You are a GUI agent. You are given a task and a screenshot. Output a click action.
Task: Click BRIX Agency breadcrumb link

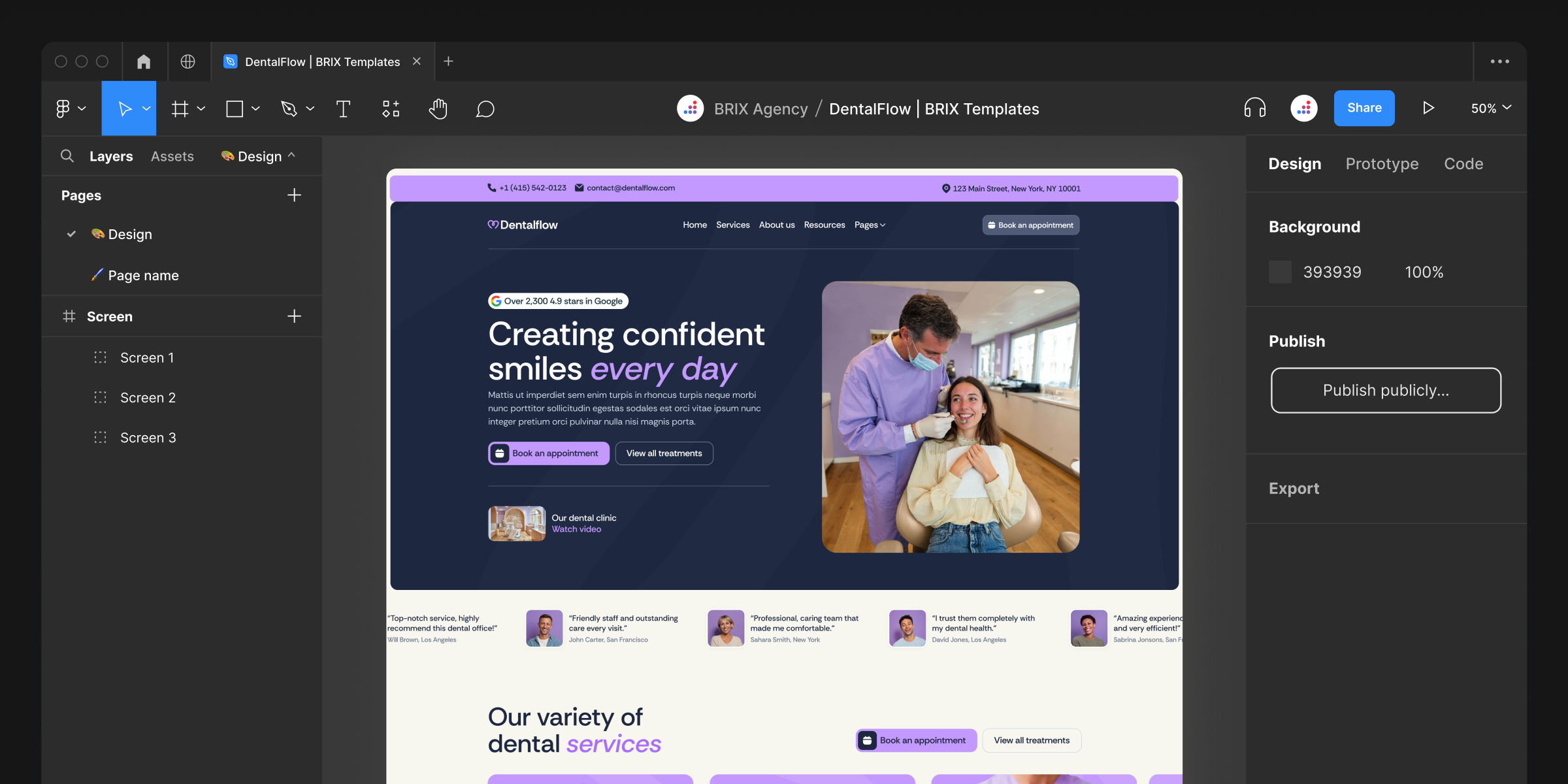[760, 108]
